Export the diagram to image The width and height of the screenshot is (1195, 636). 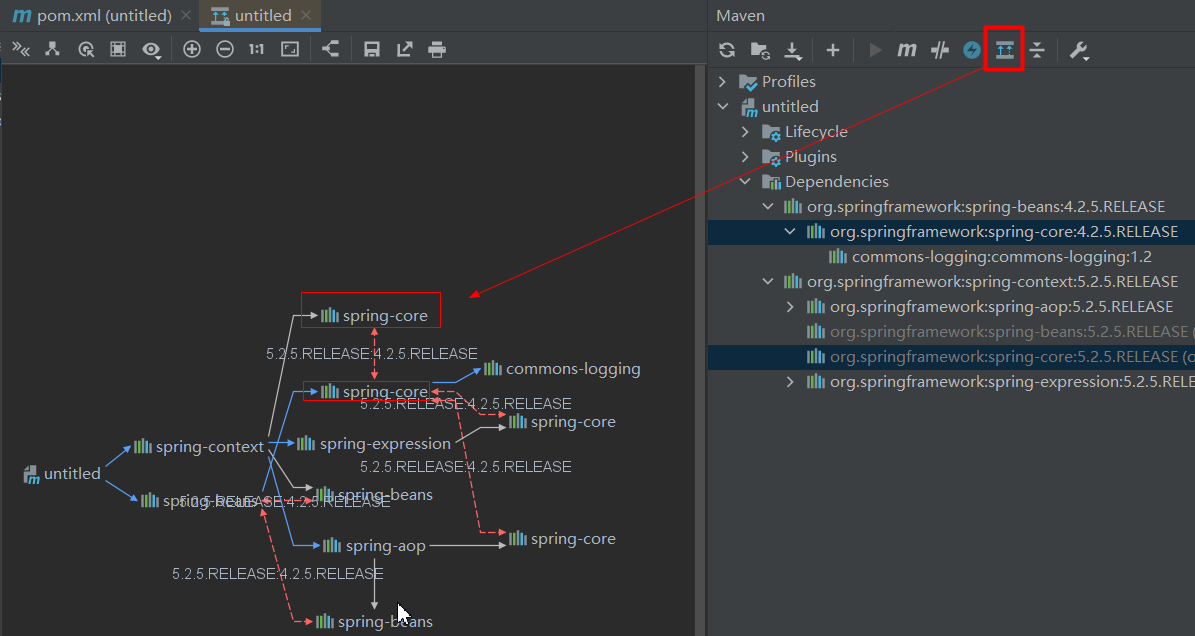405,50
